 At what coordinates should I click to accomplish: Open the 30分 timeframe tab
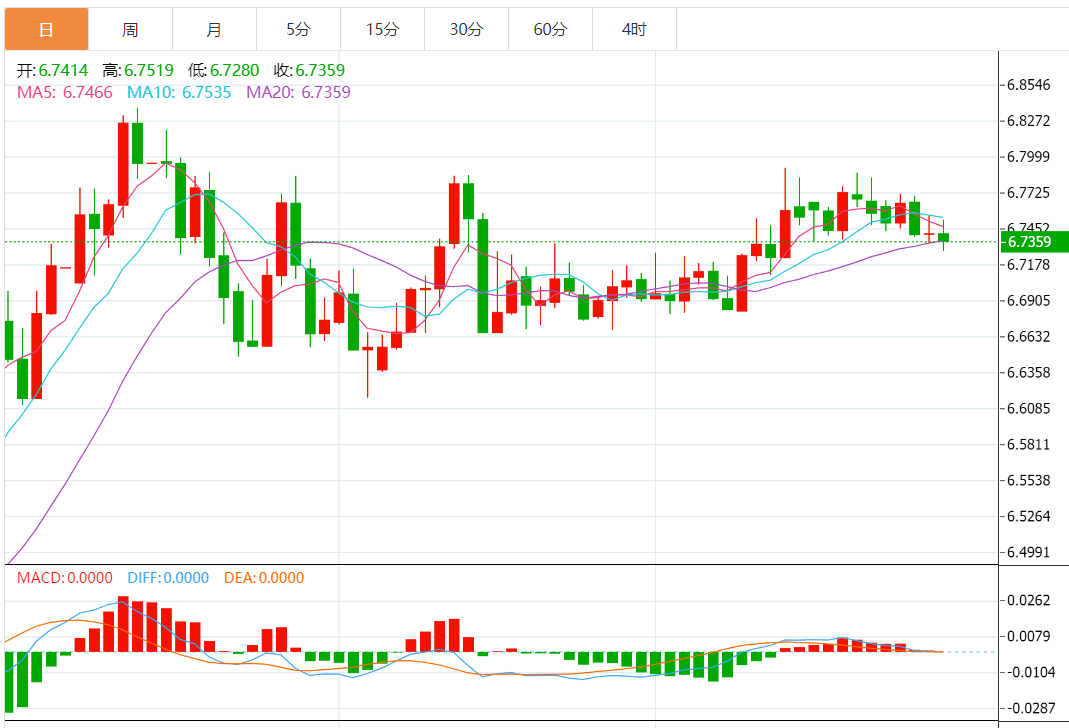click(466, 29)
